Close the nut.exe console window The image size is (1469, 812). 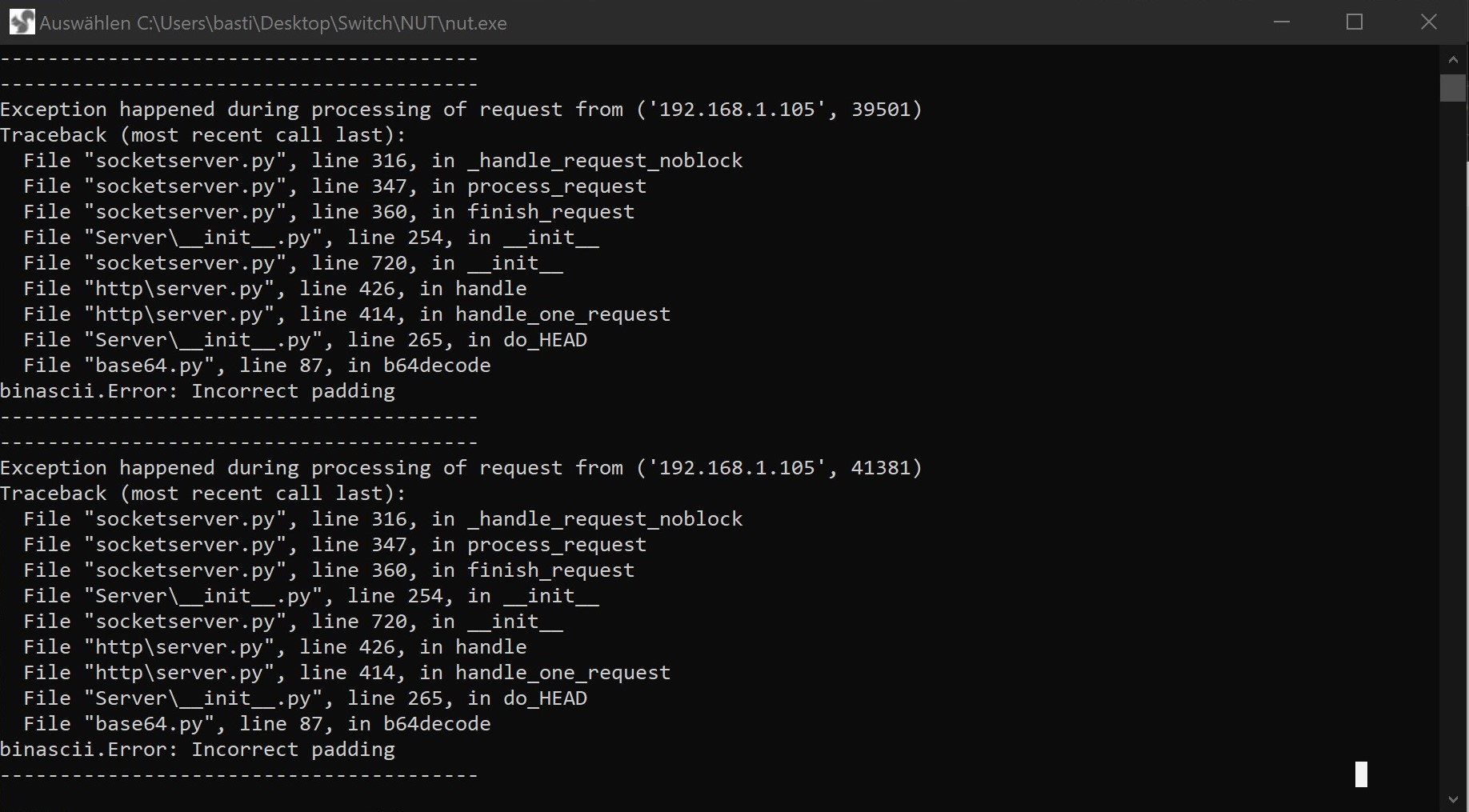(x=1429, y=22)
